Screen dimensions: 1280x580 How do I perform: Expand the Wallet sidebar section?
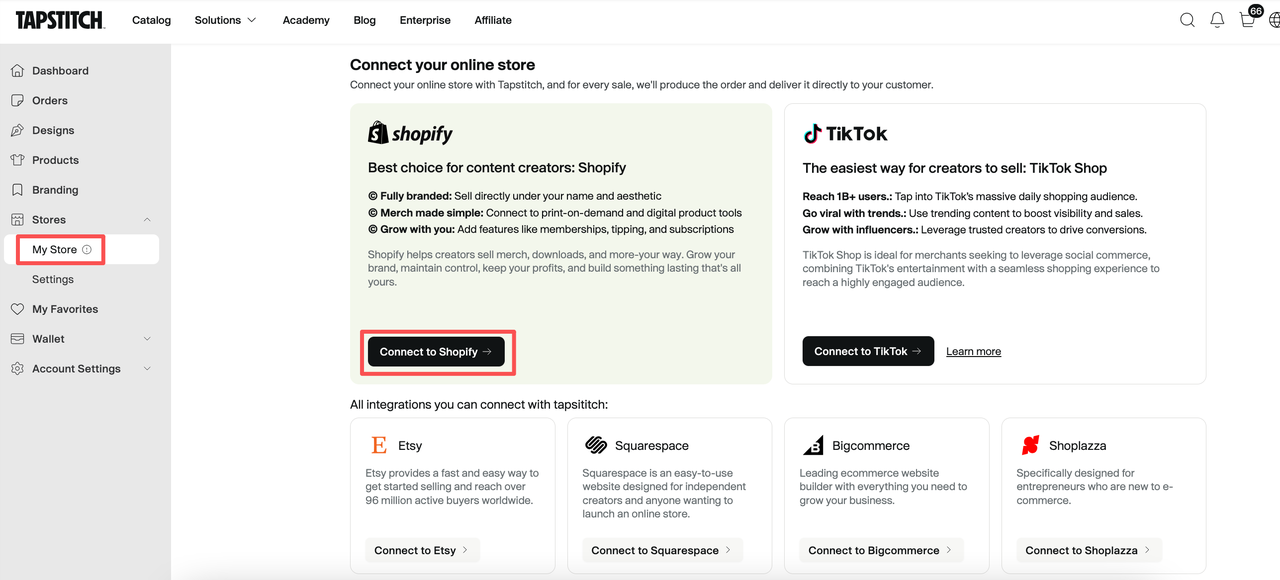pos(147,339)
